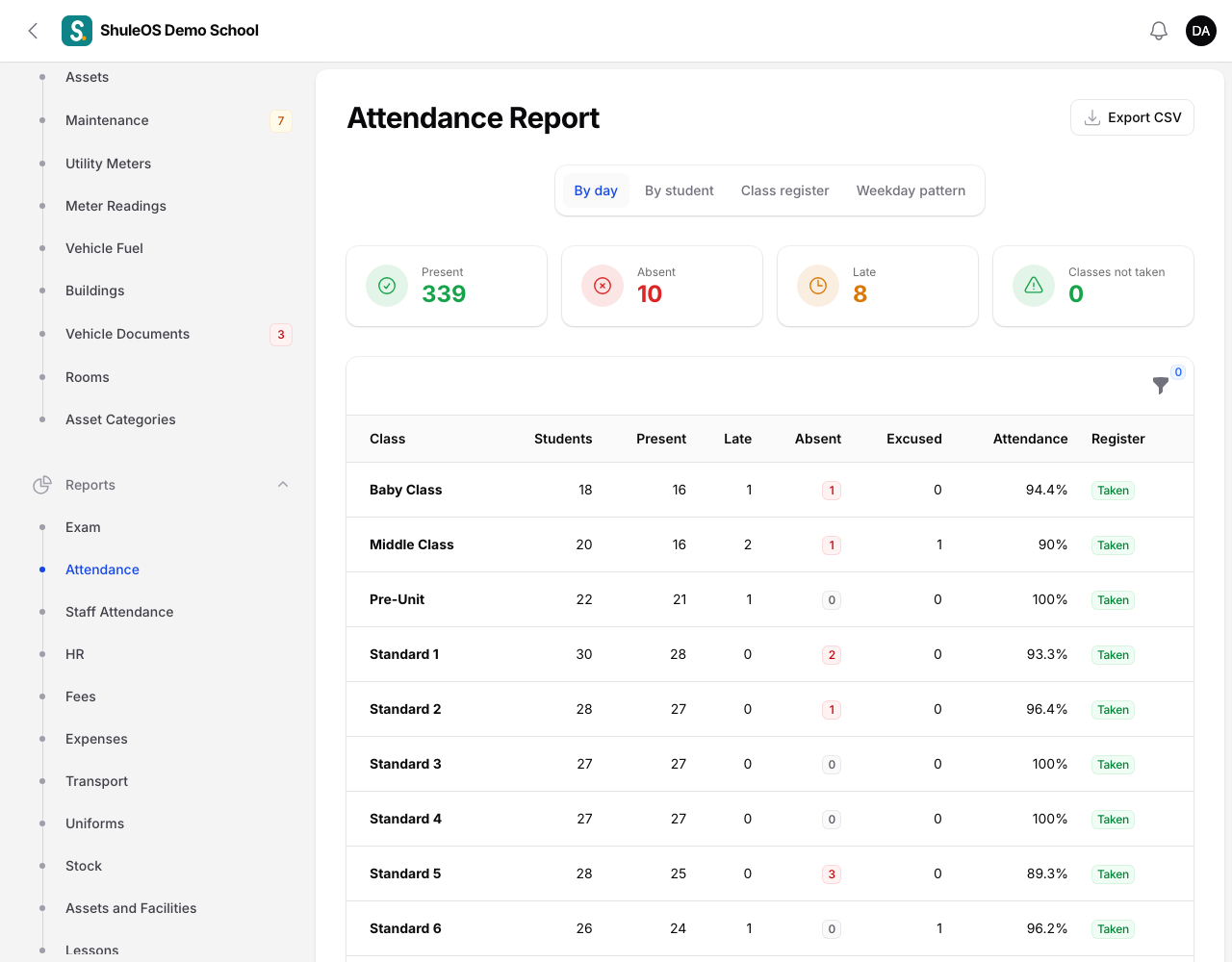Click the Standard 4 row name
The width and height of the screenshot is (1232, 962).
[405, 819]
